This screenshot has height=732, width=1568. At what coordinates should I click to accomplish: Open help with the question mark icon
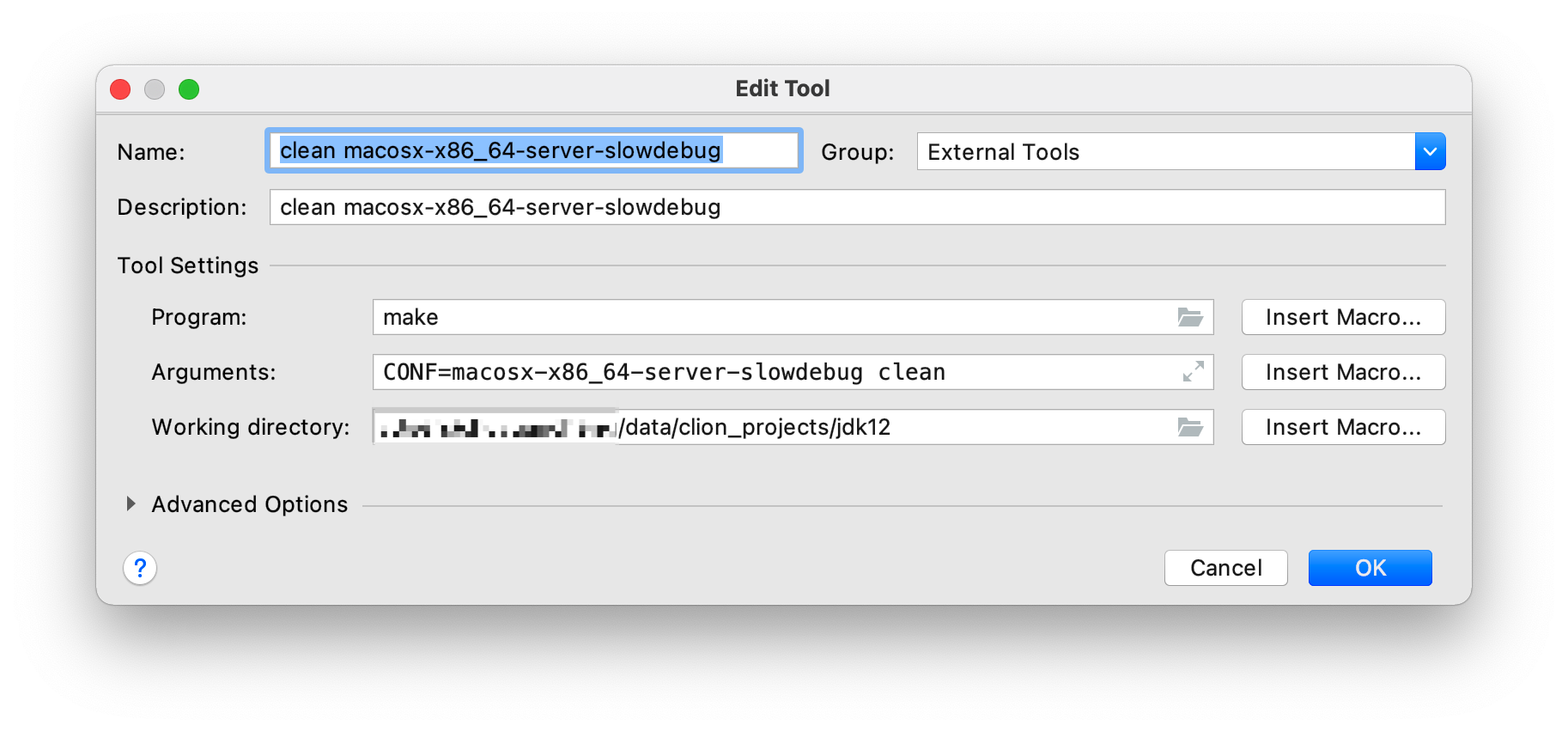tap(140, 568)
